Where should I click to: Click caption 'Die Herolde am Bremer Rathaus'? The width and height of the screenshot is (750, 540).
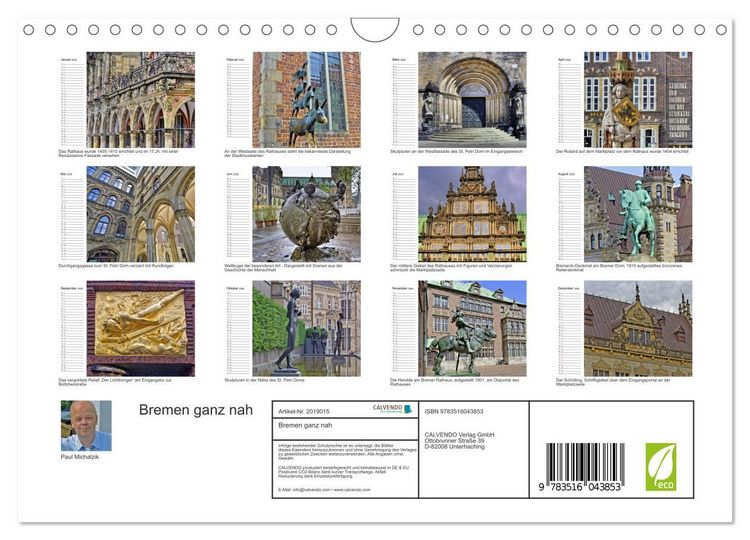tap(454, 382)
